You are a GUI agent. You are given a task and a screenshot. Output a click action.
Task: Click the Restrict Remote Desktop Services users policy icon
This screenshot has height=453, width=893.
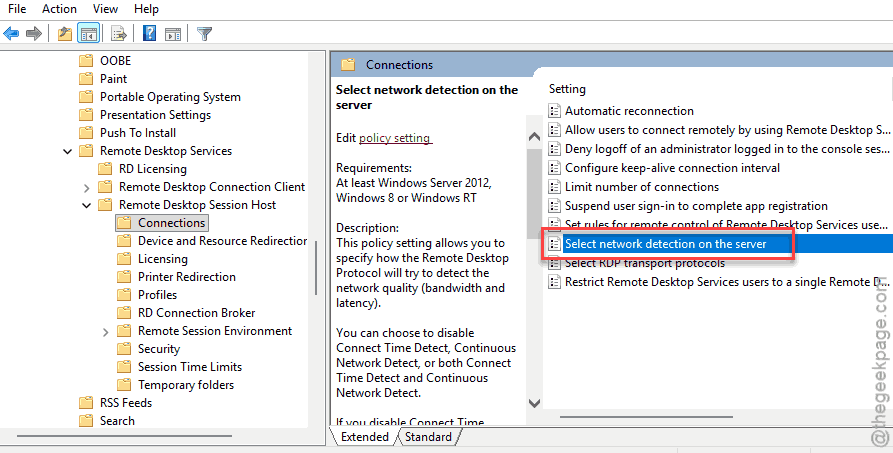(x=554, y=281)
